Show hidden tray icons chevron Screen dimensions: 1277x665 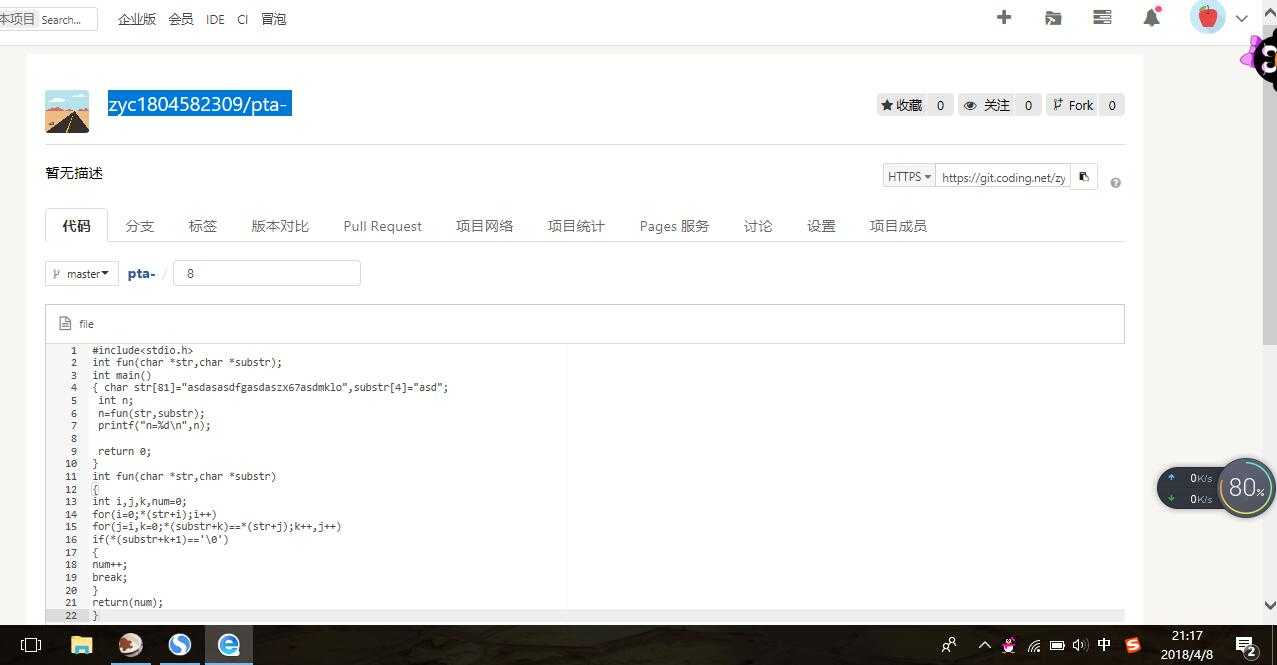click(984, 645)
